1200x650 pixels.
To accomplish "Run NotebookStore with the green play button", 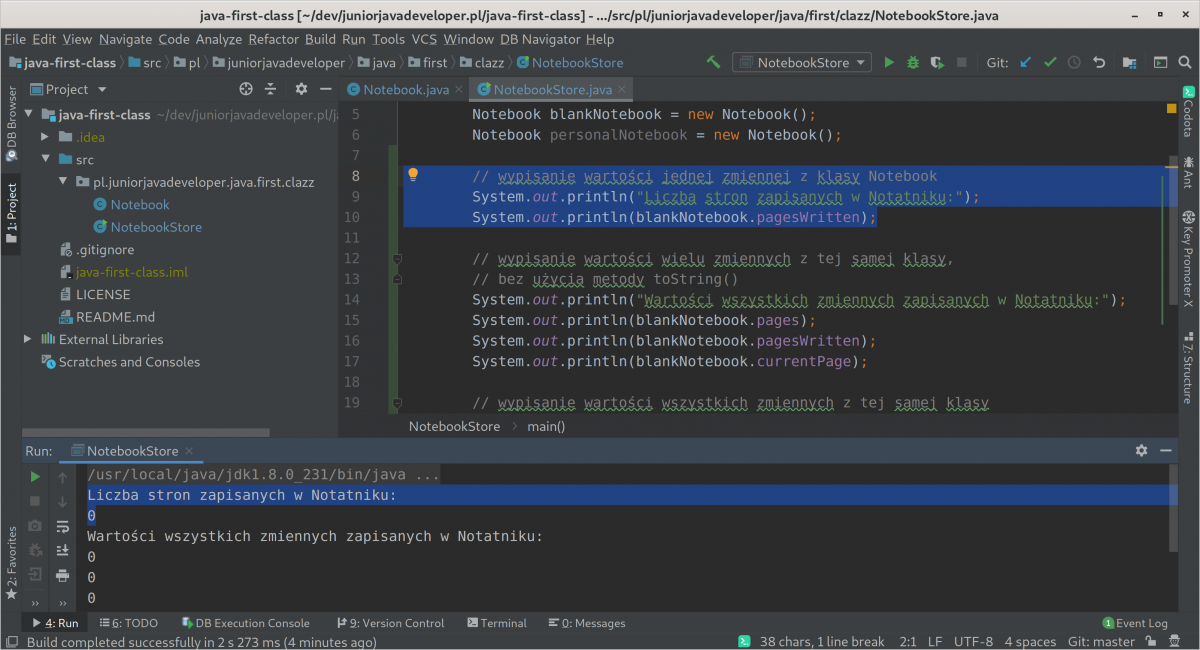I will click(889, 62).
